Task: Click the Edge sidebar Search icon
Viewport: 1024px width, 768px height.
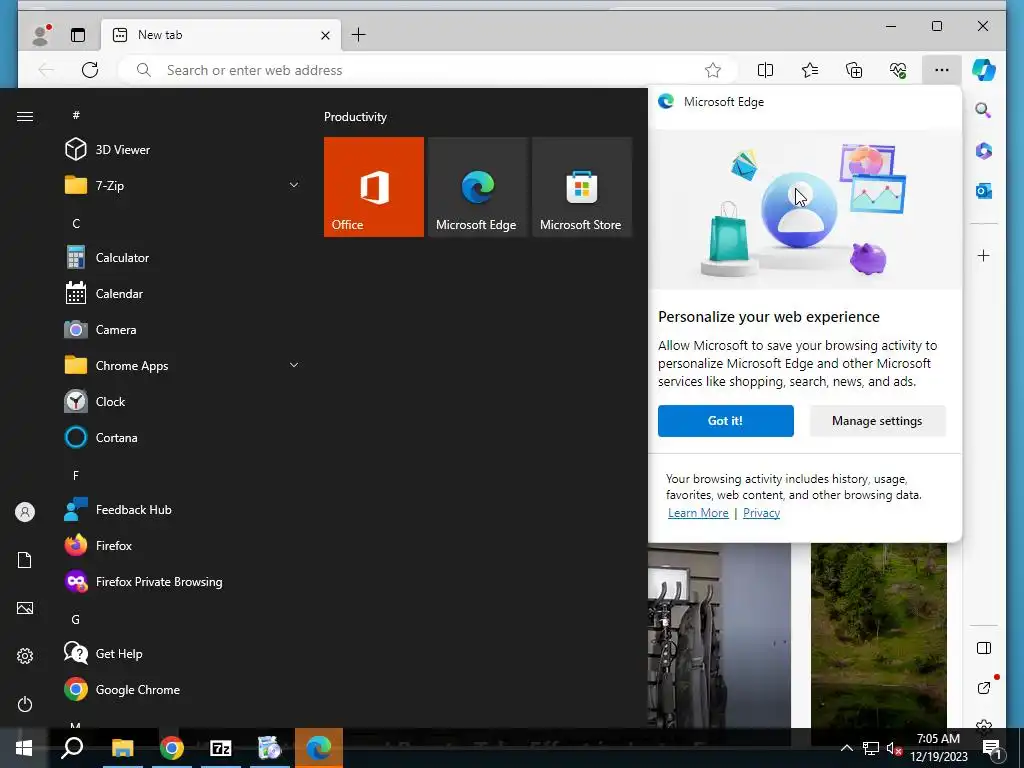Action: click(x=984, y=110)
